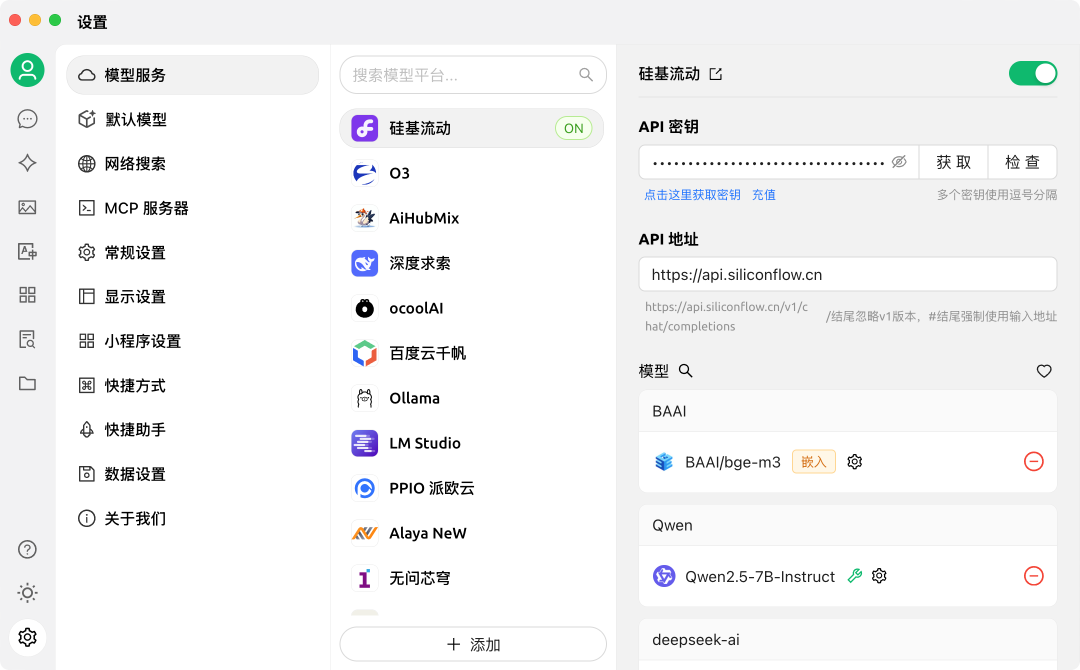Show or hide the API key

(x=899, y=162)
